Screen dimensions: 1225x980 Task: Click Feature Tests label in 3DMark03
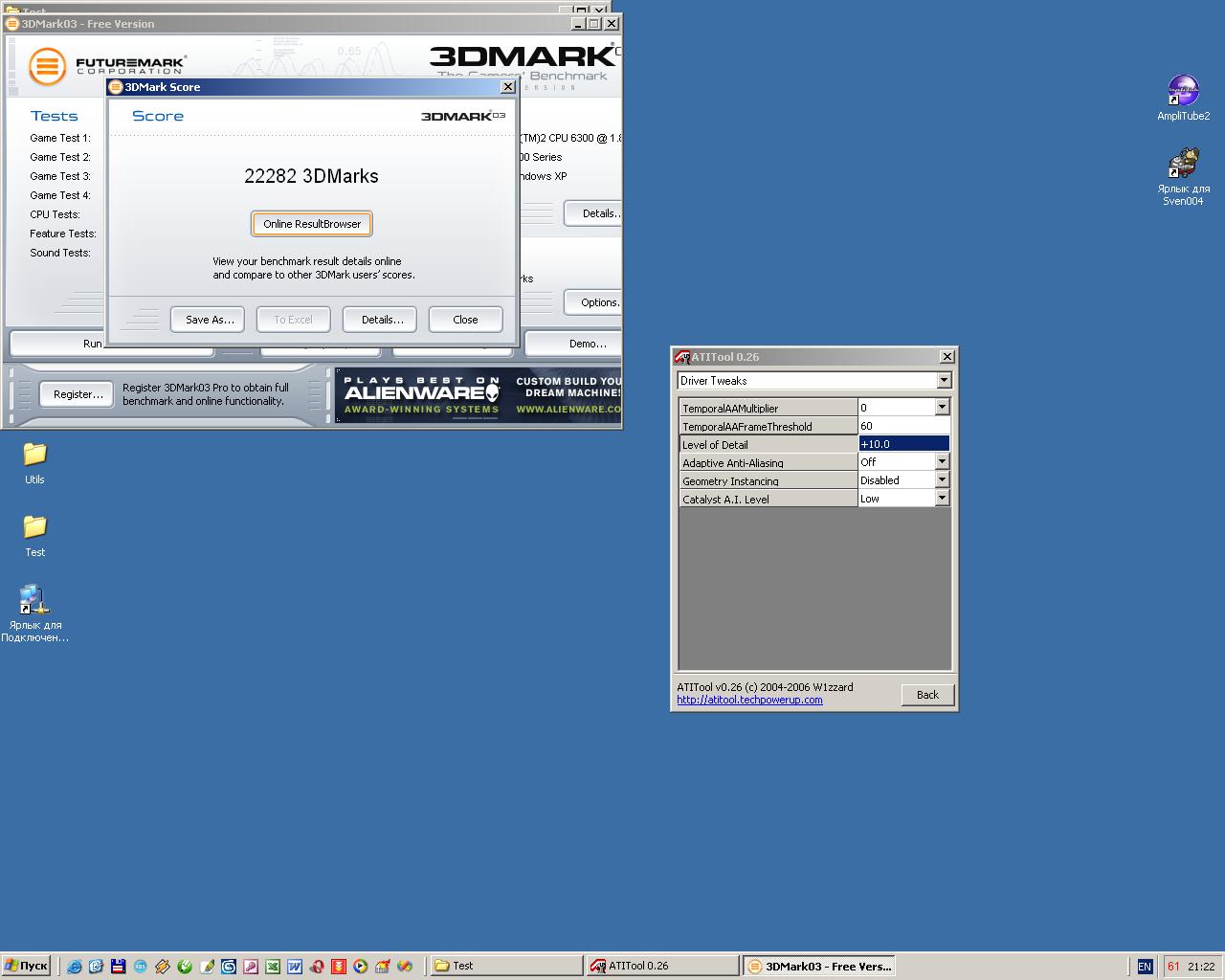point(63,234)
